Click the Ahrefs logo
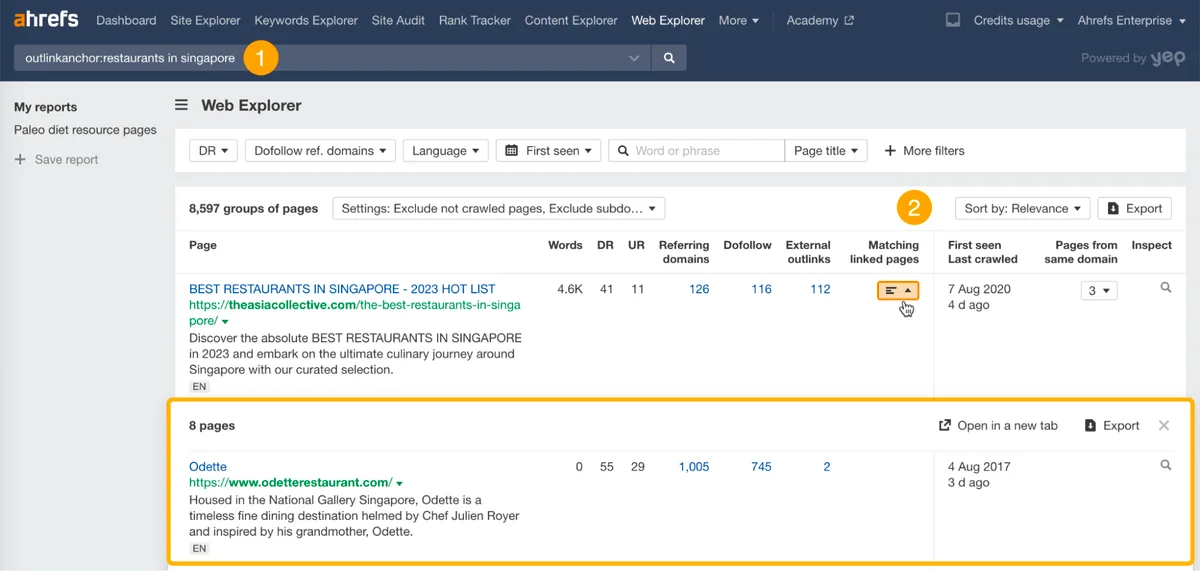1200x571 pixels. coord(46,19)
